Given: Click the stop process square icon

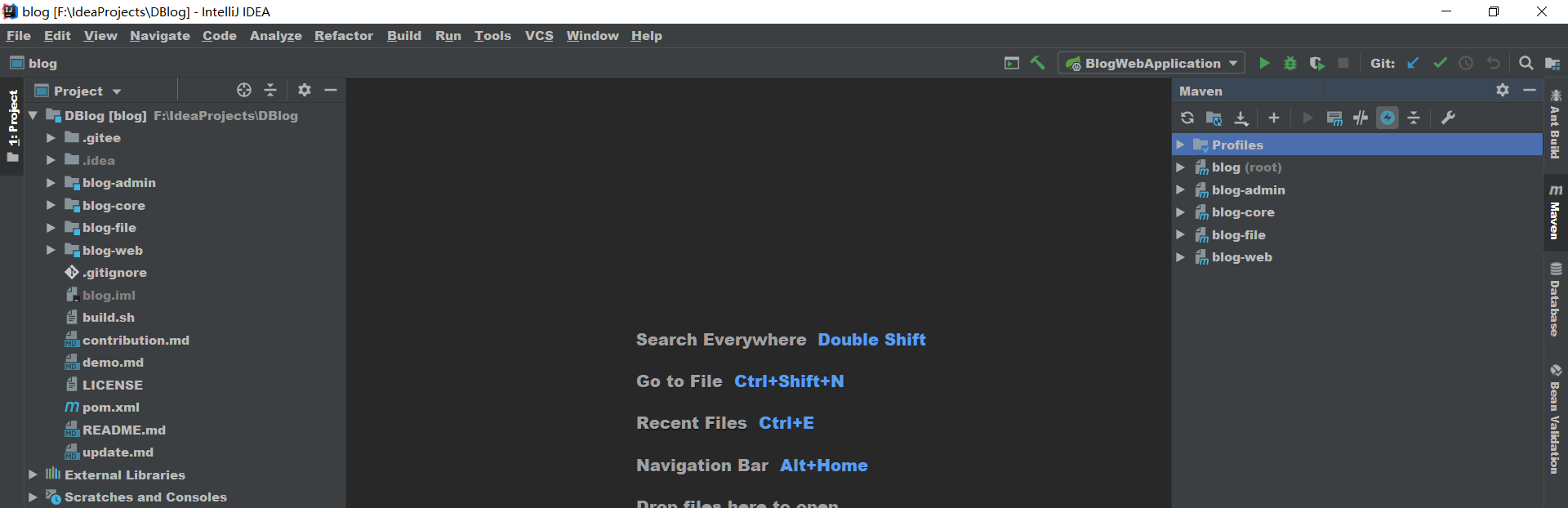Looking at the screenshot, I should tap(1343, 63).
